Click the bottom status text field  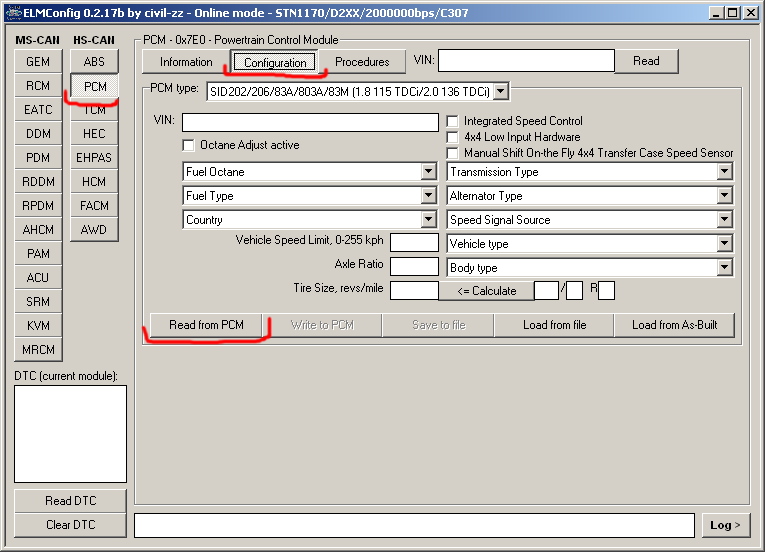click(414, 525)
